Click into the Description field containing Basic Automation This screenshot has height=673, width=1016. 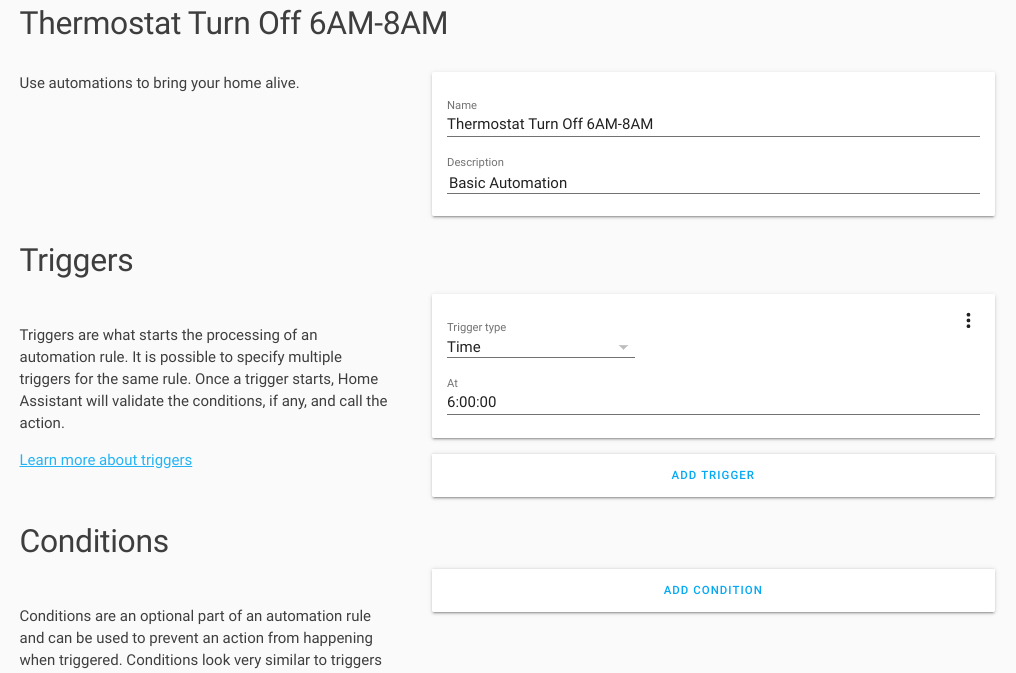[x=712, y=183]
